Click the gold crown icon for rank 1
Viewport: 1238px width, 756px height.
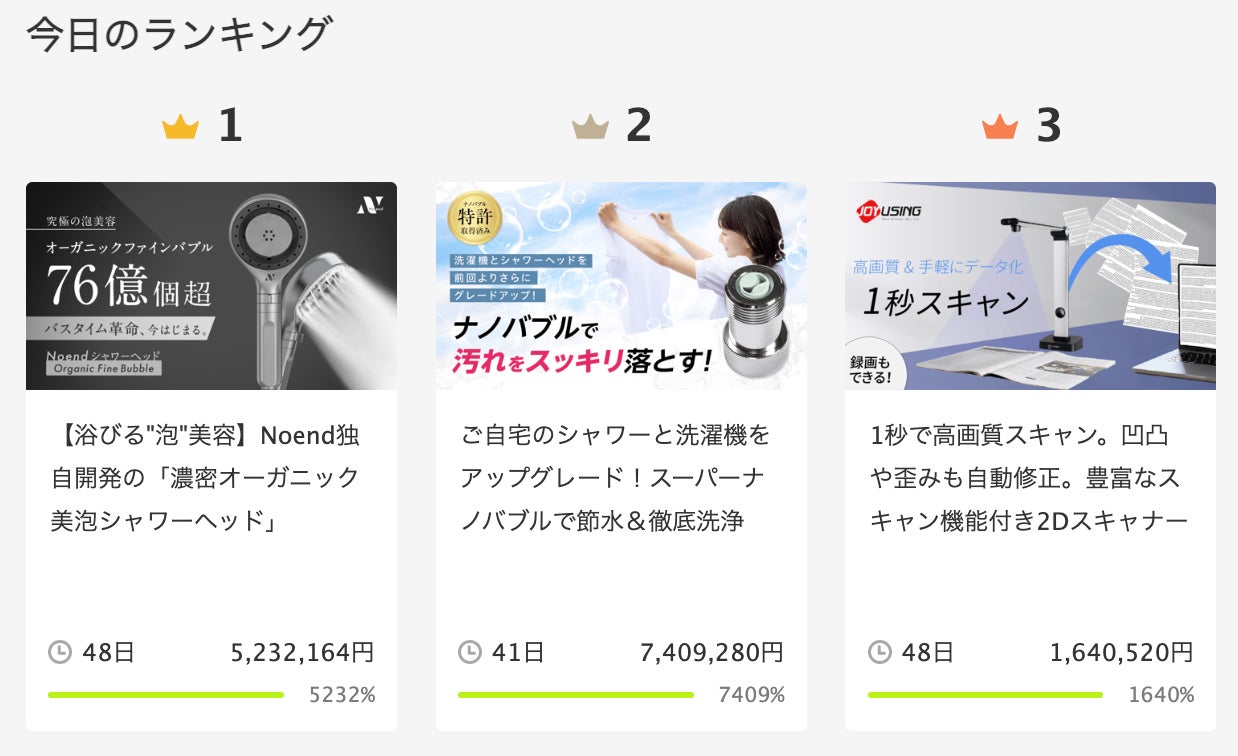[180, 128]
